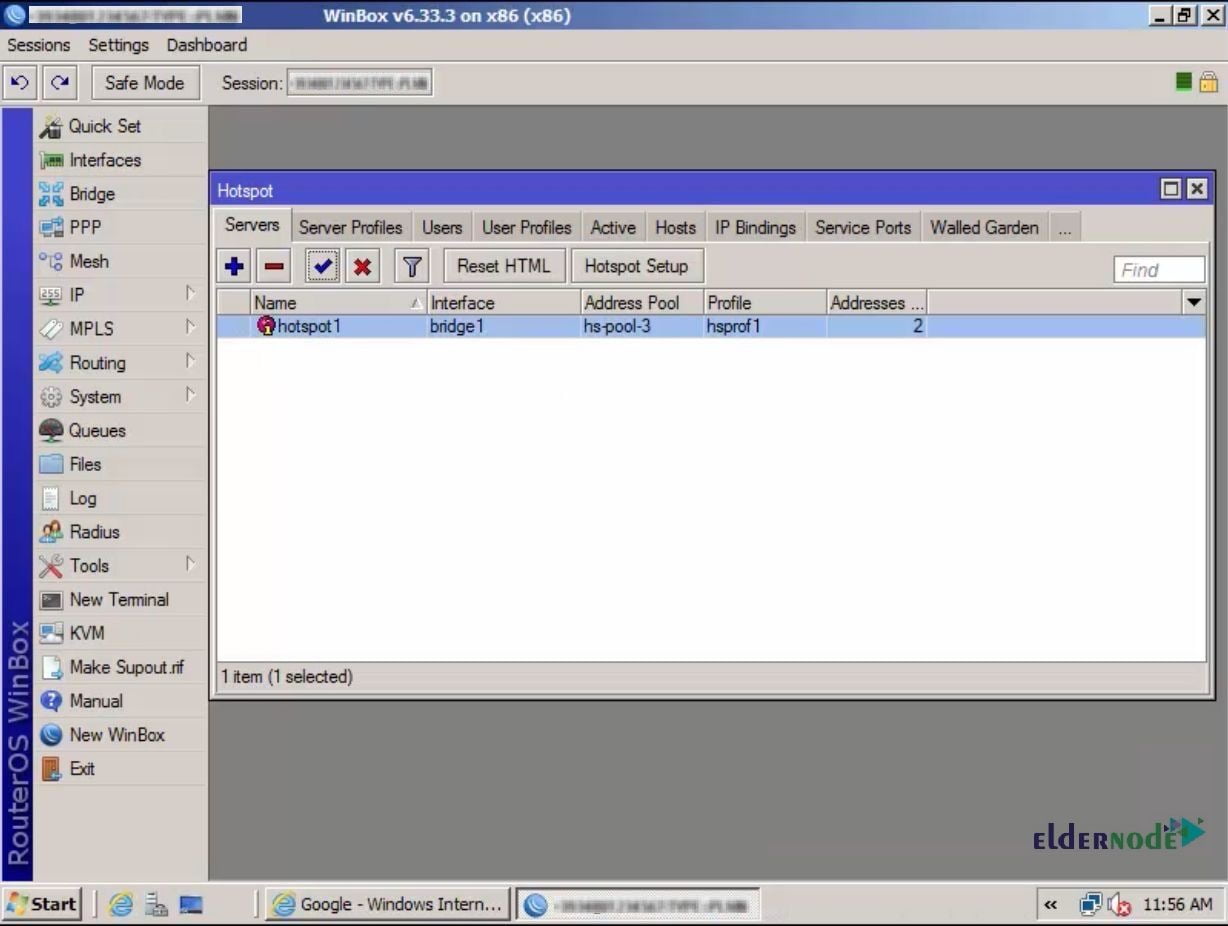Start the Hotspot Setup wizard
The height and width of the screenshot is (926, 1228).
(636, 265)
